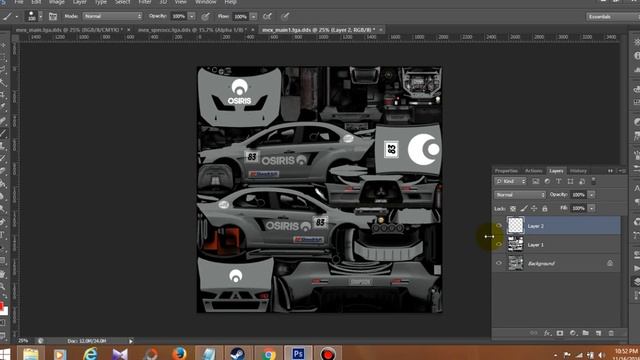Switch to the Actions panel tab
This screenshot has height=360, width=640.
tap(533, 171)
